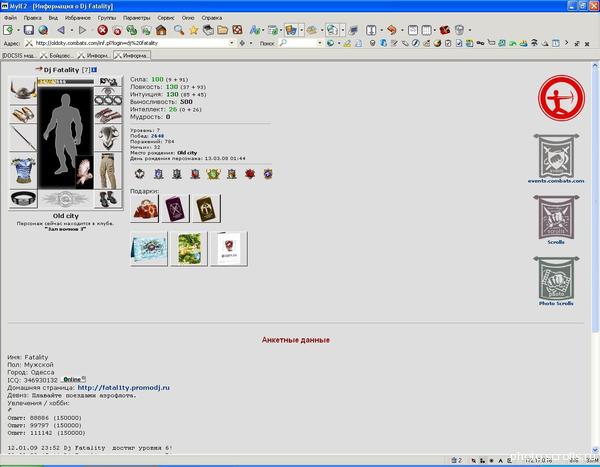600x467 pixels.
Task: Click the character silhouette image
Action: pyautogui.click(x=65, y=138)
